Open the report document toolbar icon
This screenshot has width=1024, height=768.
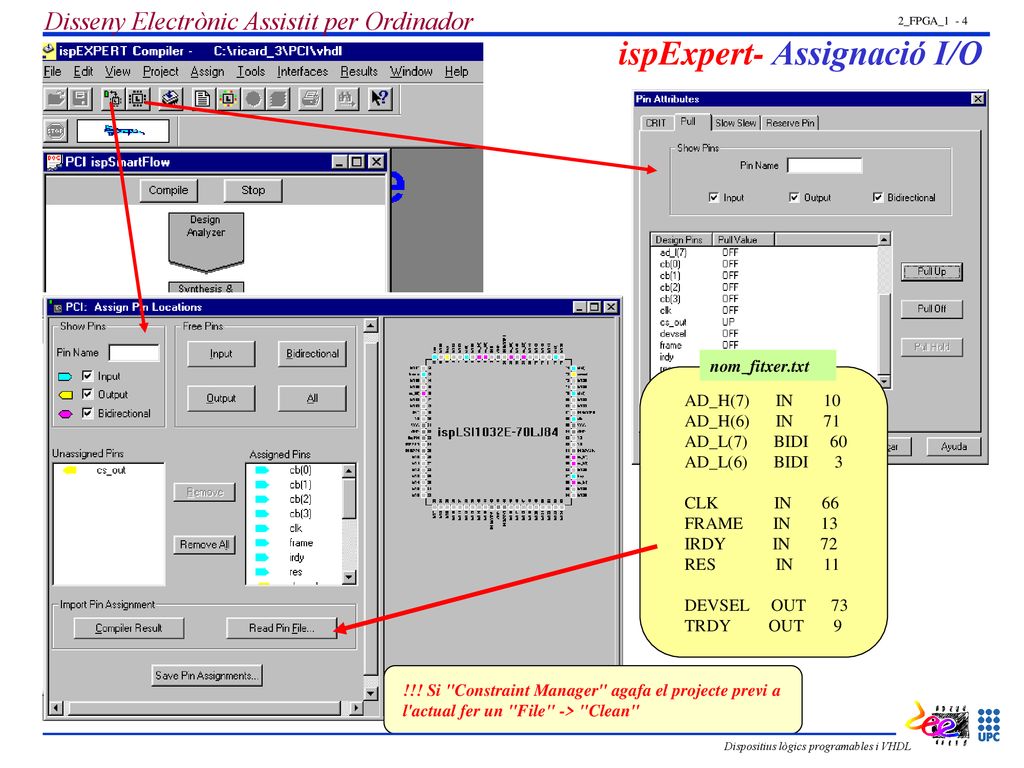pos(202,99)
